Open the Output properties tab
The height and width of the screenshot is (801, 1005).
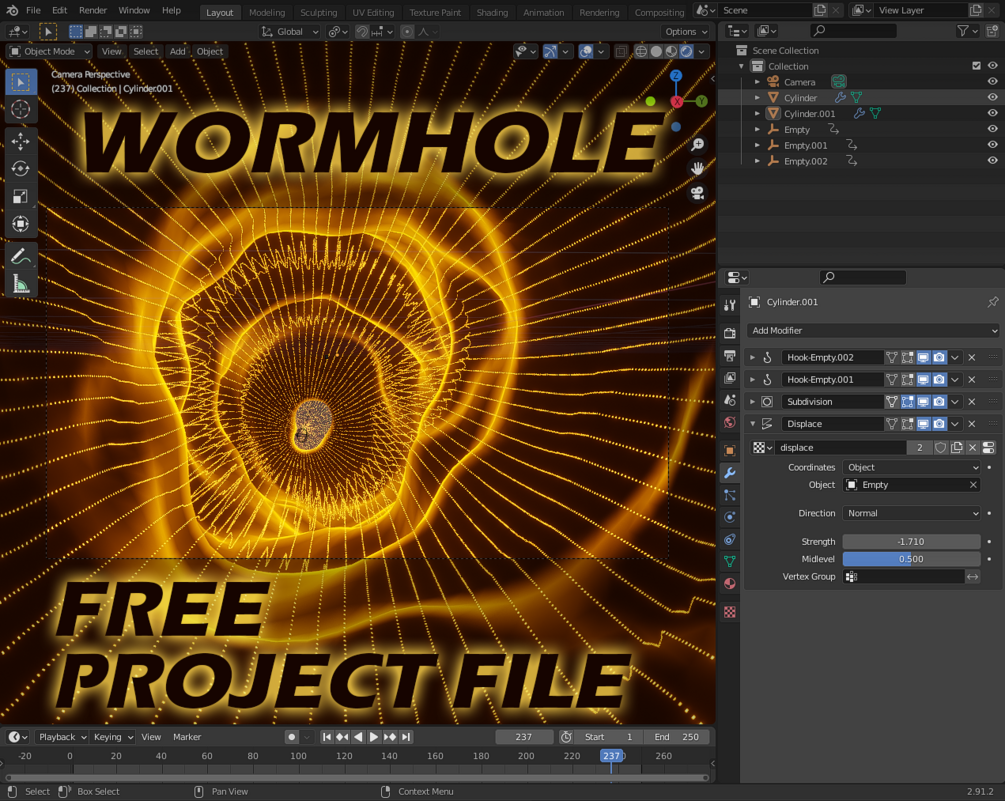[x=730, y=356]
